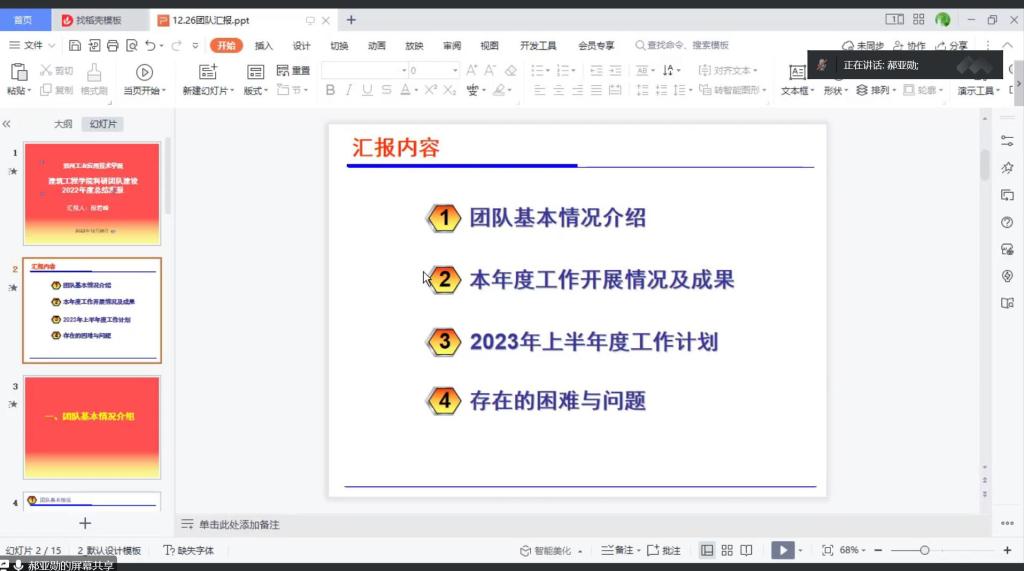Adjust the zoom slider handle

[x=924, y=550]
